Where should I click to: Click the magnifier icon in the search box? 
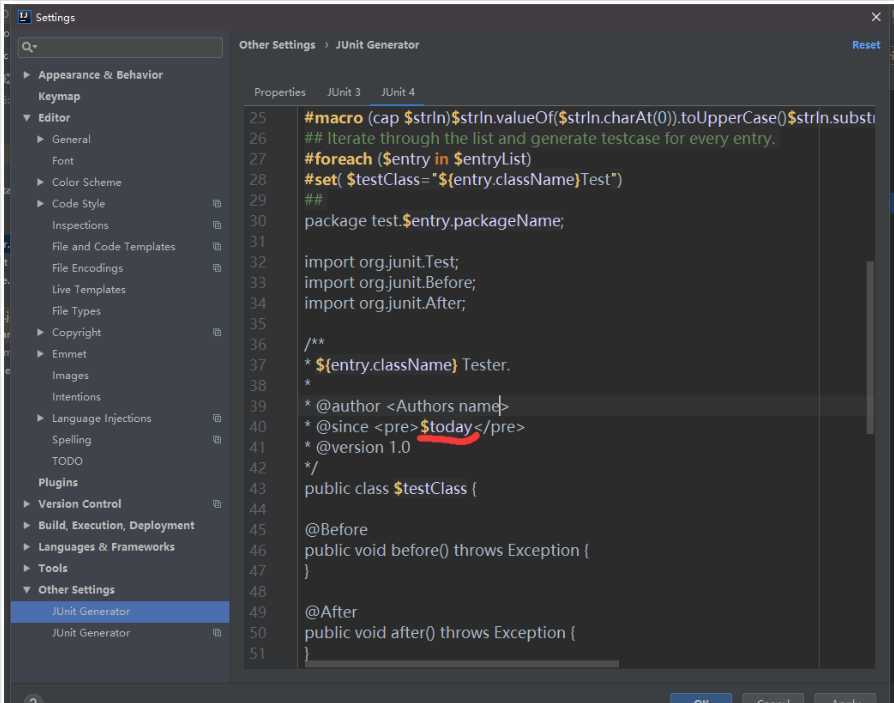tap(27, 47)
